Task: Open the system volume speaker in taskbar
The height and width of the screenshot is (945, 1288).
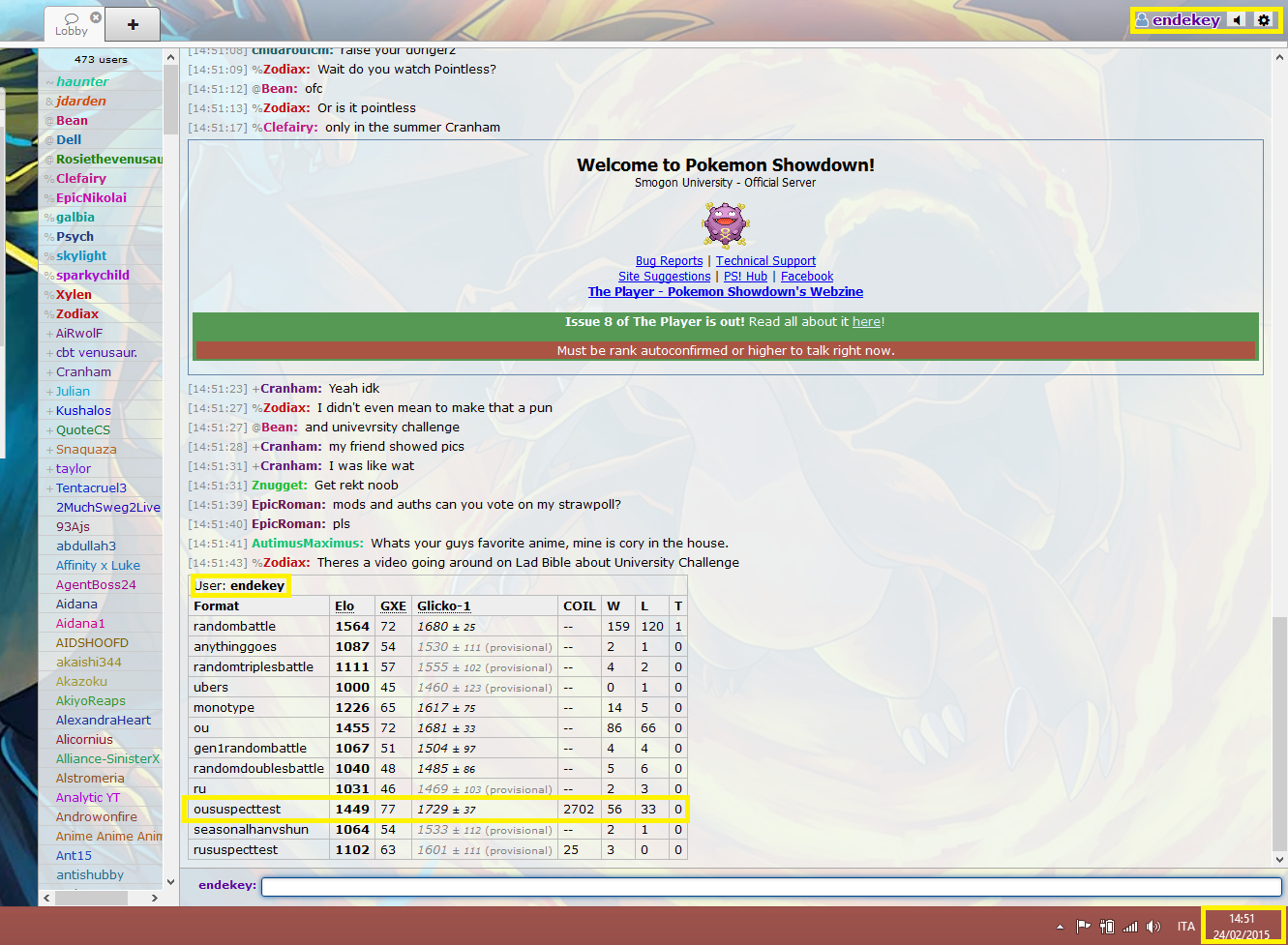Action: tap(1153, 926)
